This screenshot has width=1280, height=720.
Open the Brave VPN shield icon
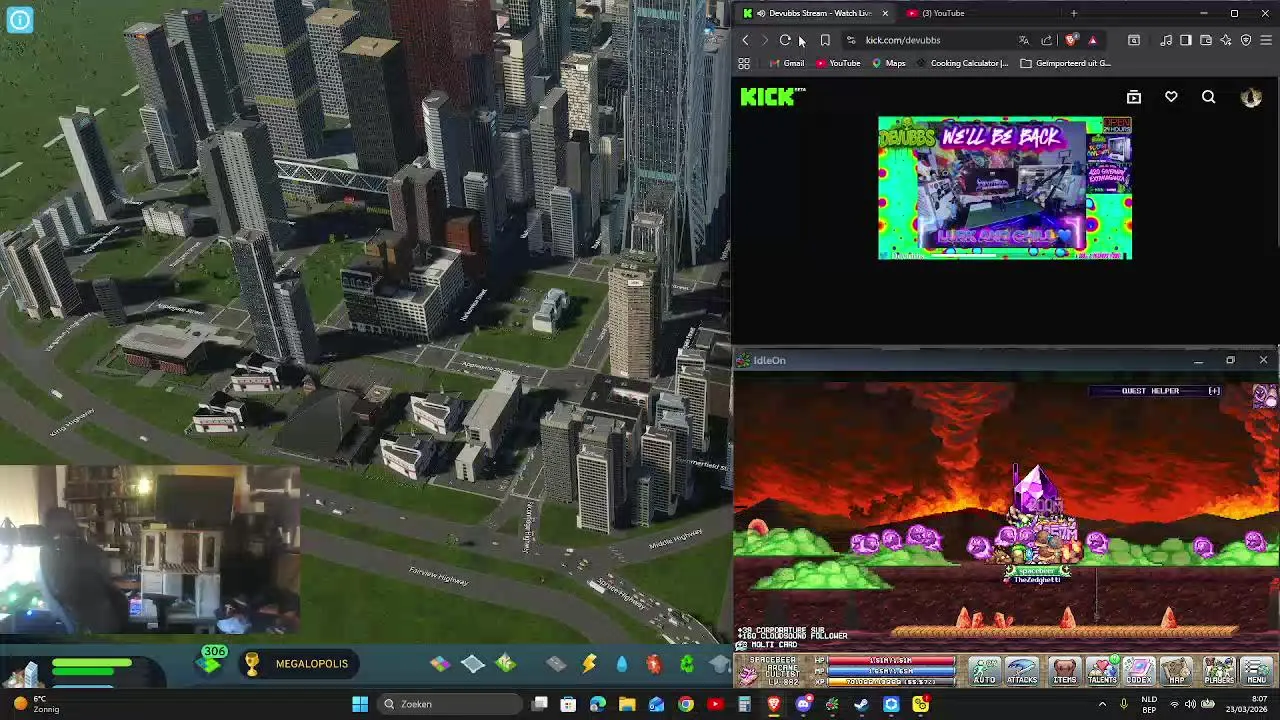click(x=1246, y=40)
